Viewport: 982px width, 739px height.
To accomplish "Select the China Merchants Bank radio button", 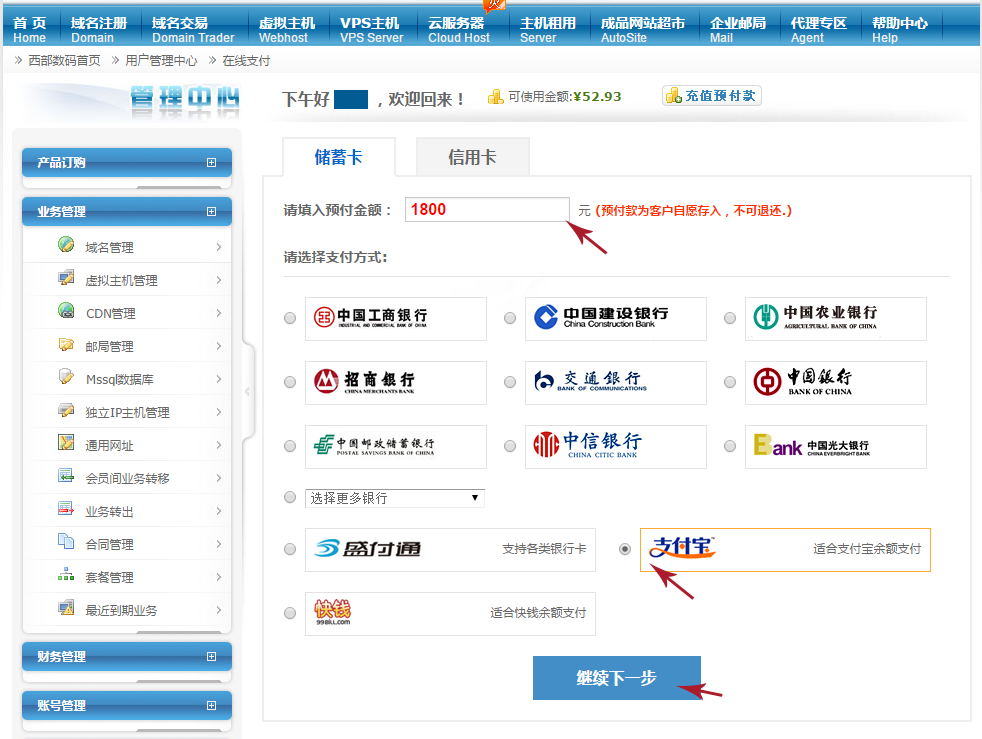I will point(290,383).
